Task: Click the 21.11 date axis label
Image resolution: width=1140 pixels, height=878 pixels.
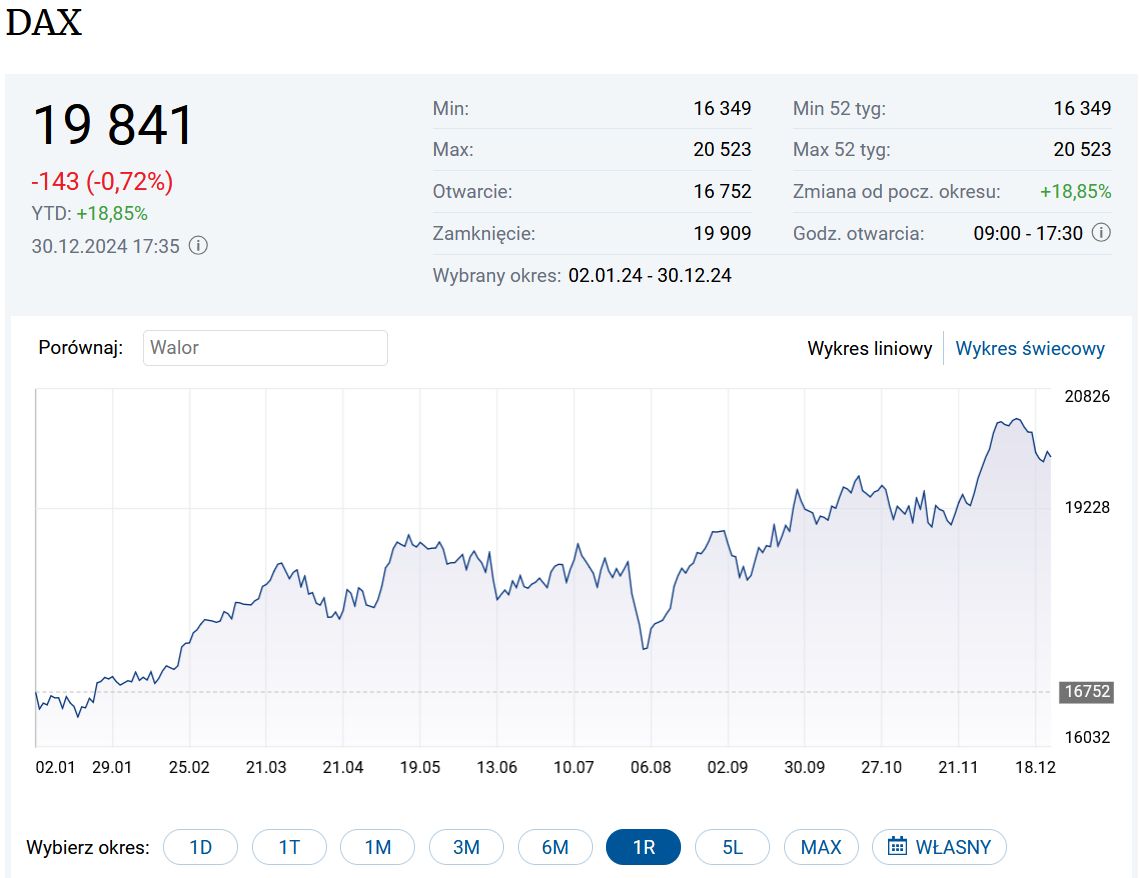Action: 958,768
